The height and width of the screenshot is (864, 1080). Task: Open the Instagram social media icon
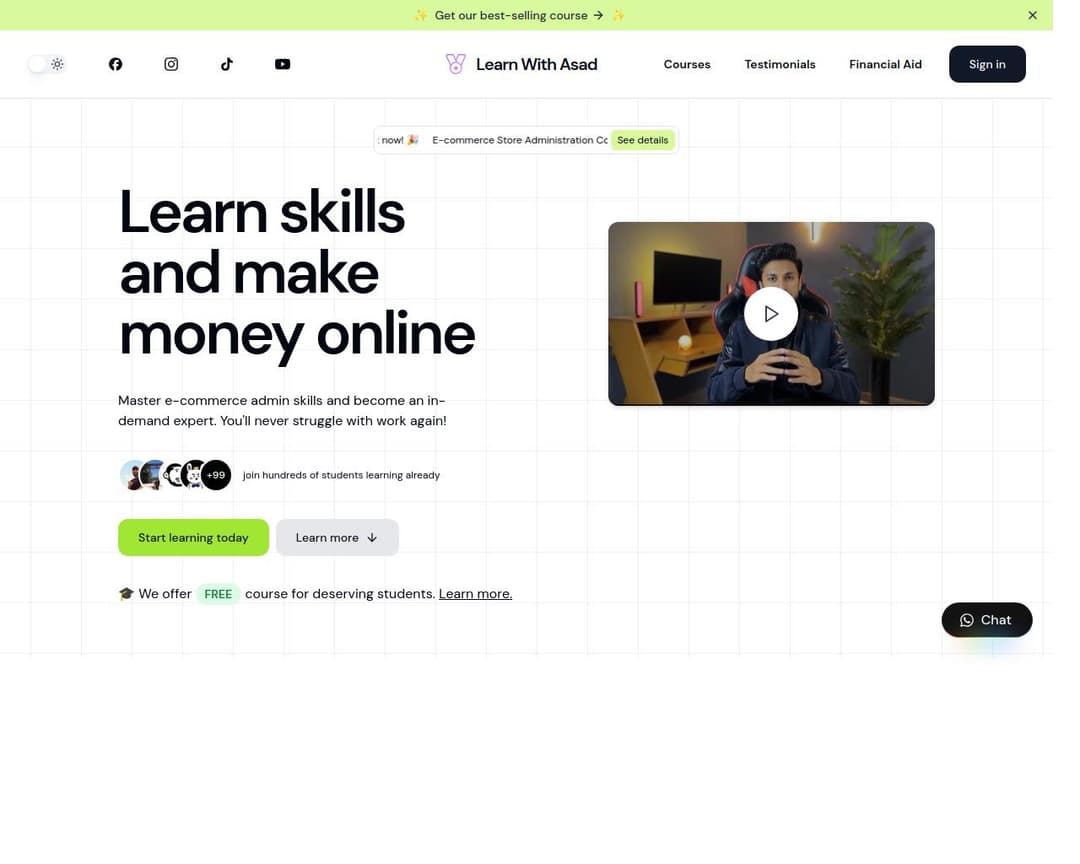pyautogui.click(x=171, y=64)
